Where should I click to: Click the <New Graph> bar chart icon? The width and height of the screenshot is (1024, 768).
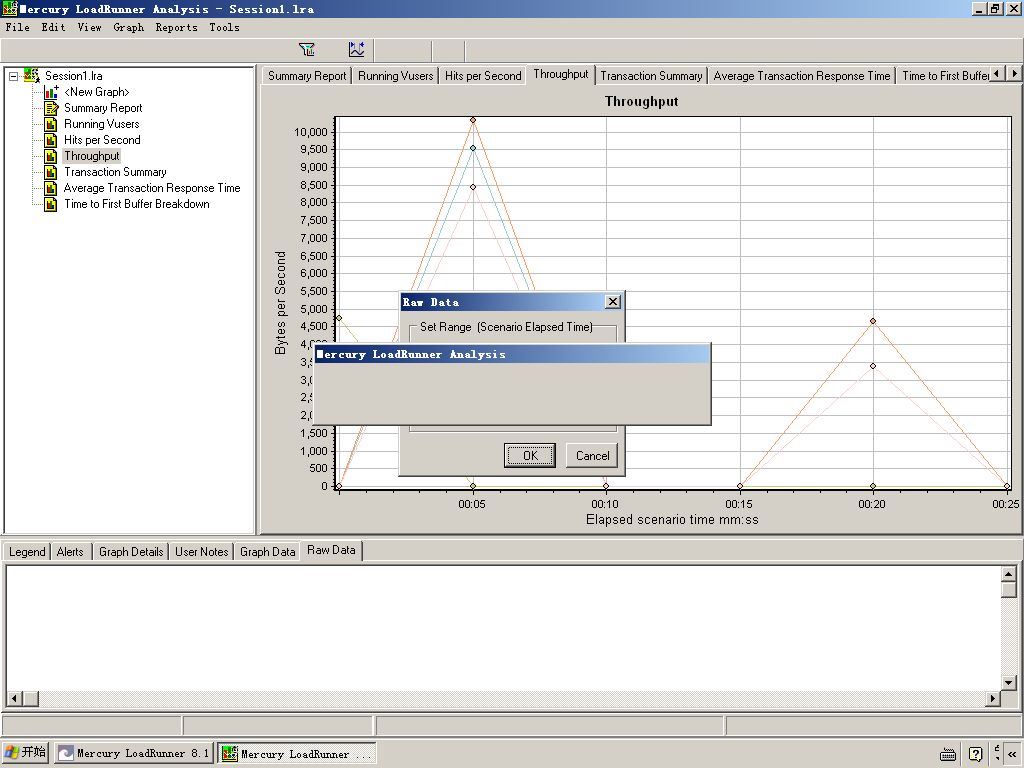click(x=51, y=92)
